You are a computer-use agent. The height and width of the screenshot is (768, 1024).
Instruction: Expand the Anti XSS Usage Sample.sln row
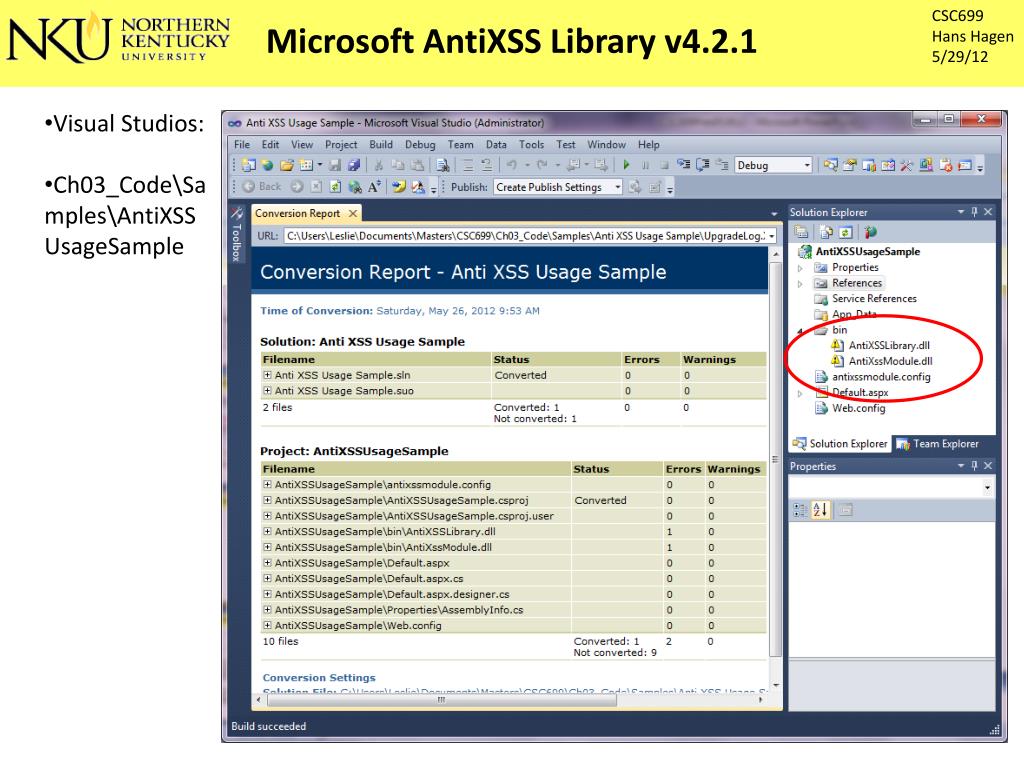point(267,375)
